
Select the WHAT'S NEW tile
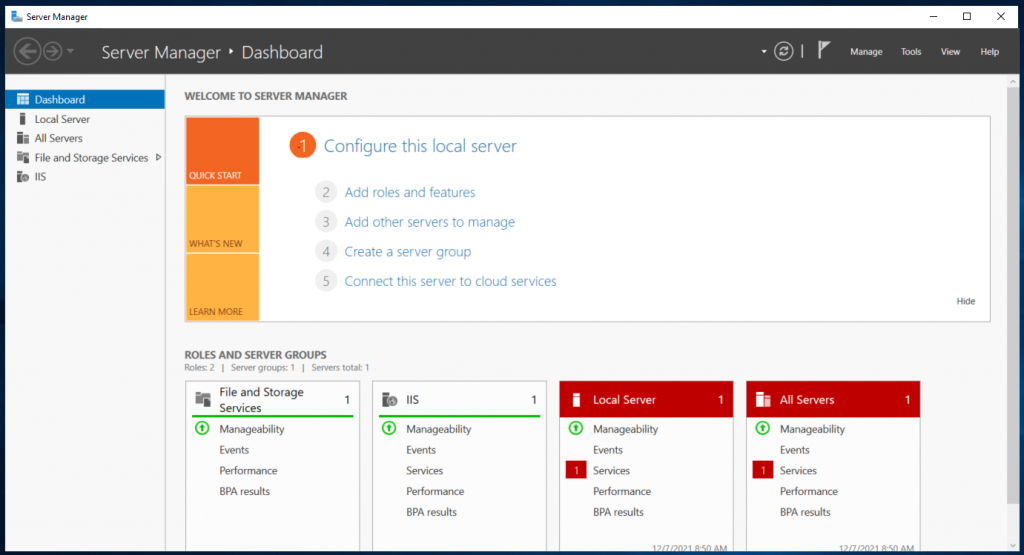(x=222, y=219)
